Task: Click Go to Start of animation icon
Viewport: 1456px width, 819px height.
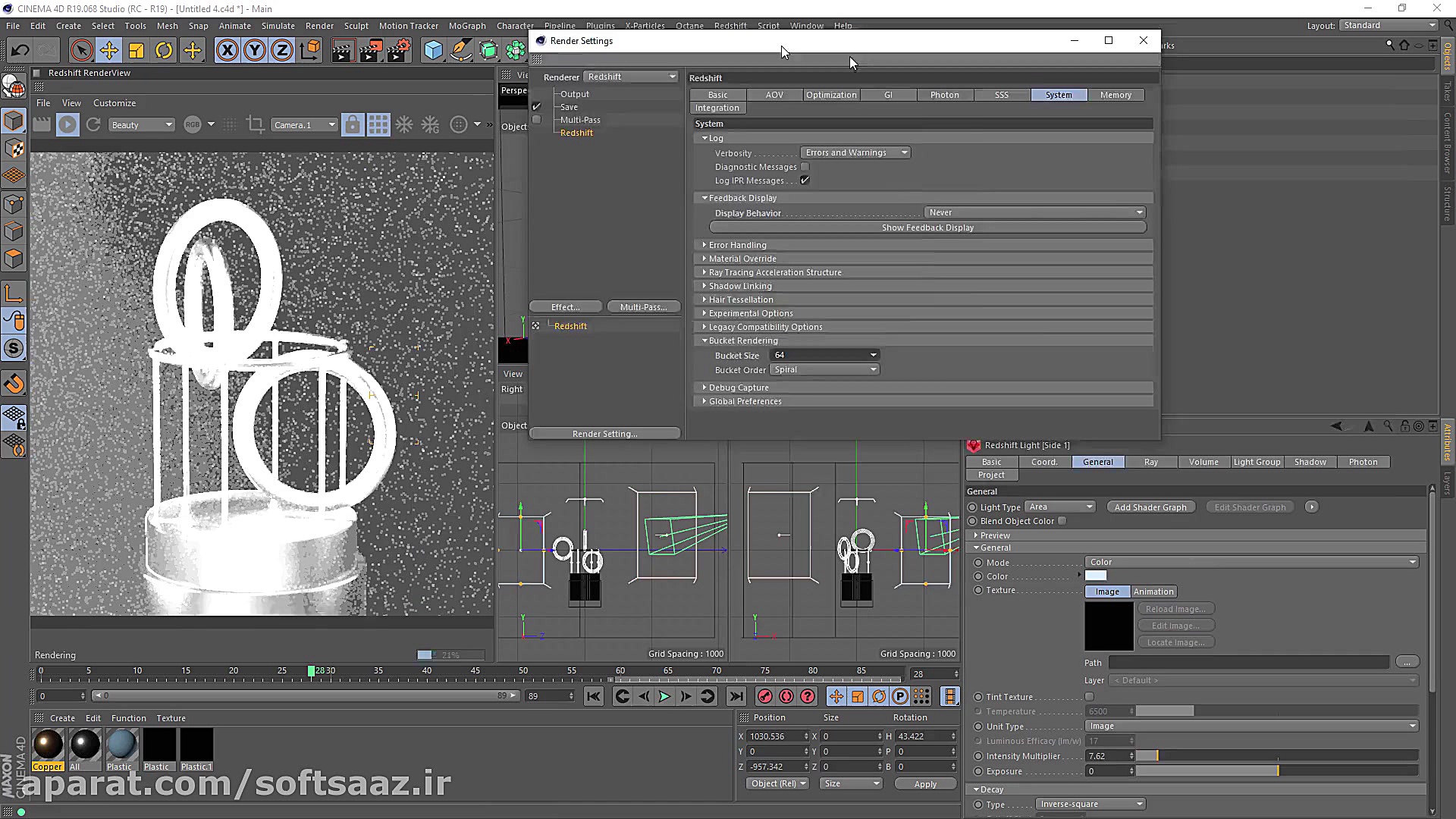Action: [593, 696]
